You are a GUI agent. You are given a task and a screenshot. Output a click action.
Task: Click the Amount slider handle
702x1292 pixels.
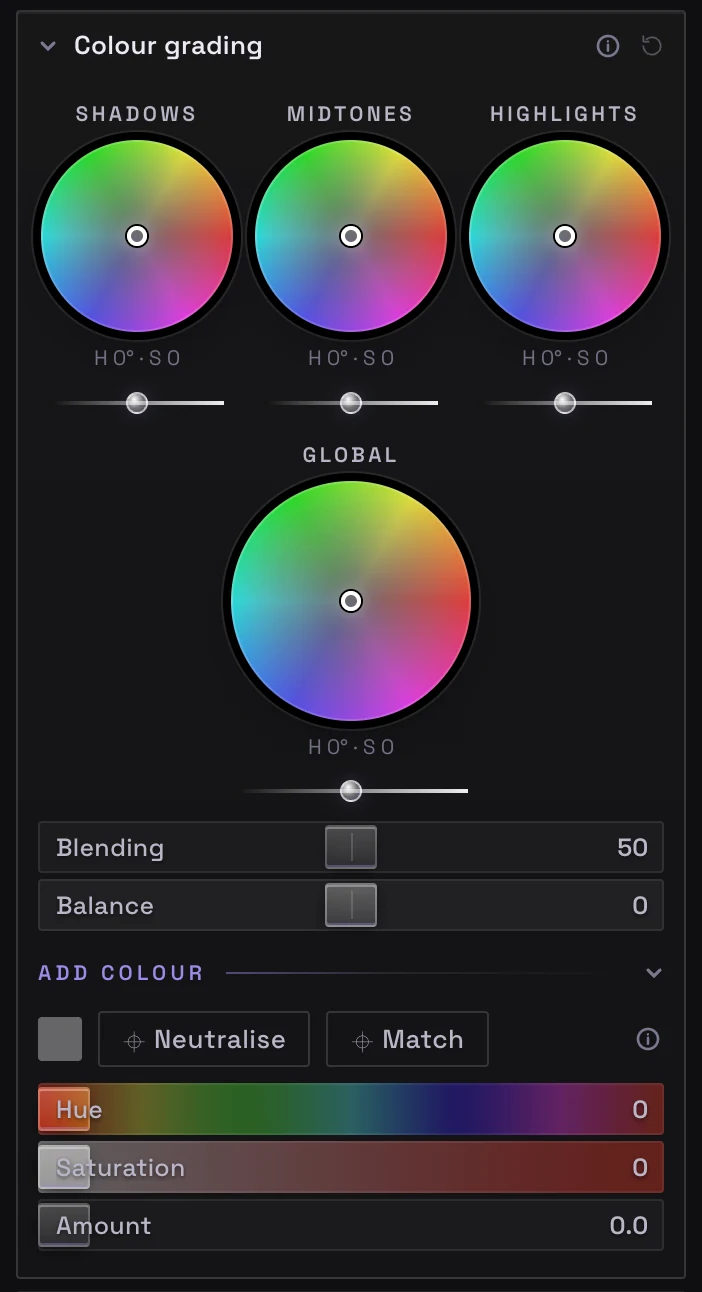[x=64, y=1226]
